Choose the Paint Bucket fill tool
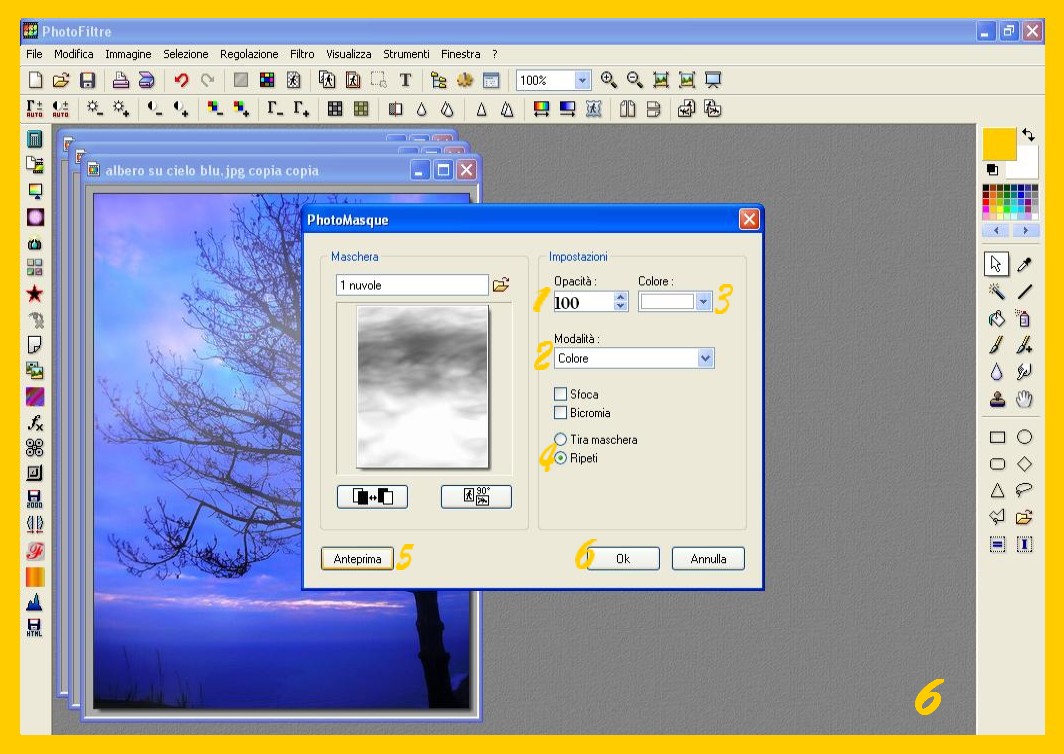1064x754 pixels. point(996,319)
